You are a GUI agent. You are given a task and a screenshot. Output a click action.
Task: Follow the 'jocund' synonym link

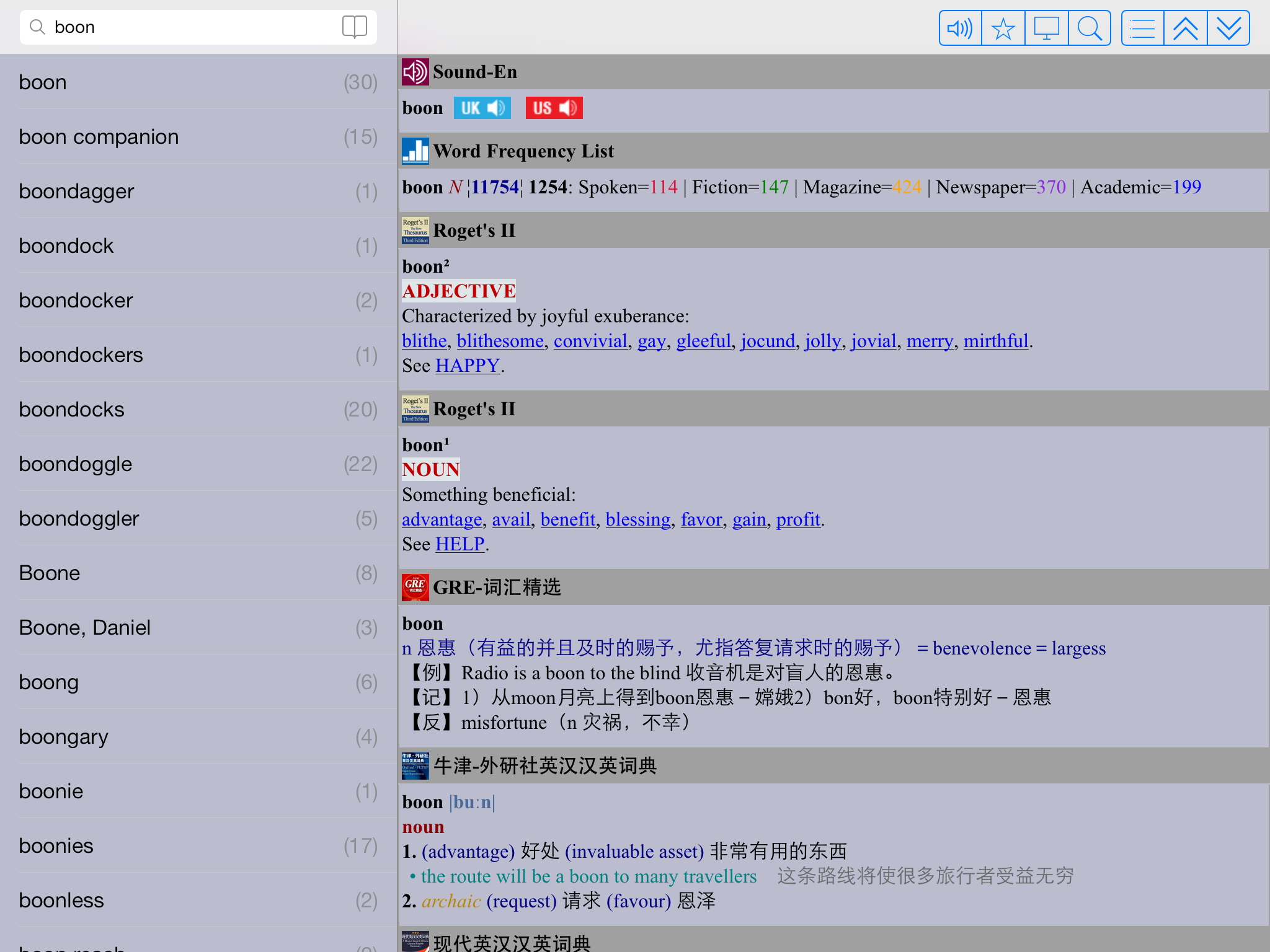click(x=768, y=341)
